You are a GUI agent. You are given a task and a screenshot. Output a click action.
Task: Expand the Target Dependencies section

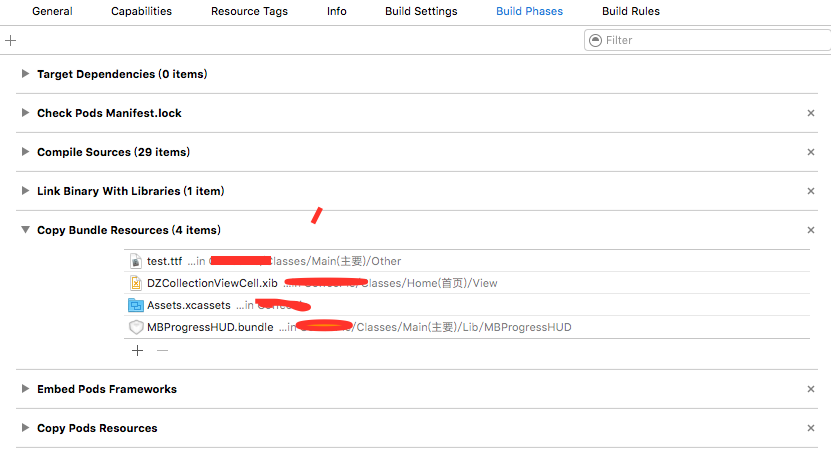(x=25, y=74)
